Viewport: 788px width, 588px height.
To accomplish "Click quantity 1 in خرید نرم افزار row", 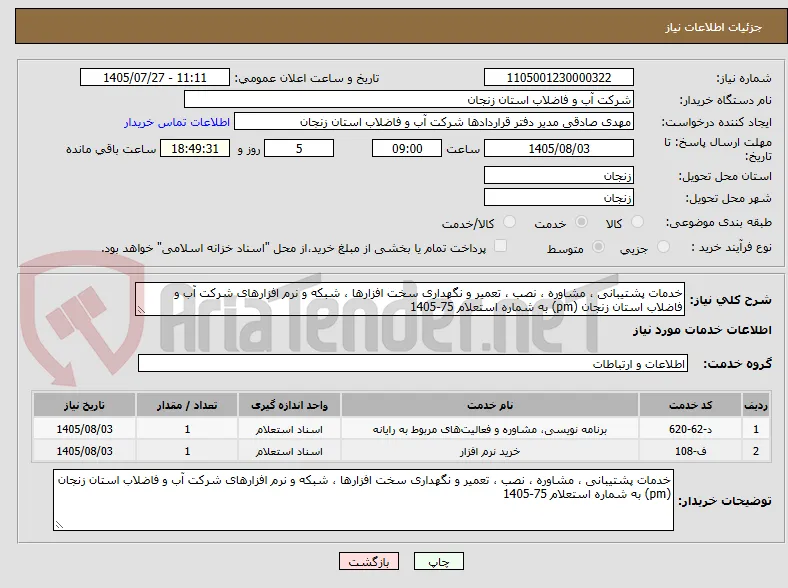I will click(x=186, y=451).
